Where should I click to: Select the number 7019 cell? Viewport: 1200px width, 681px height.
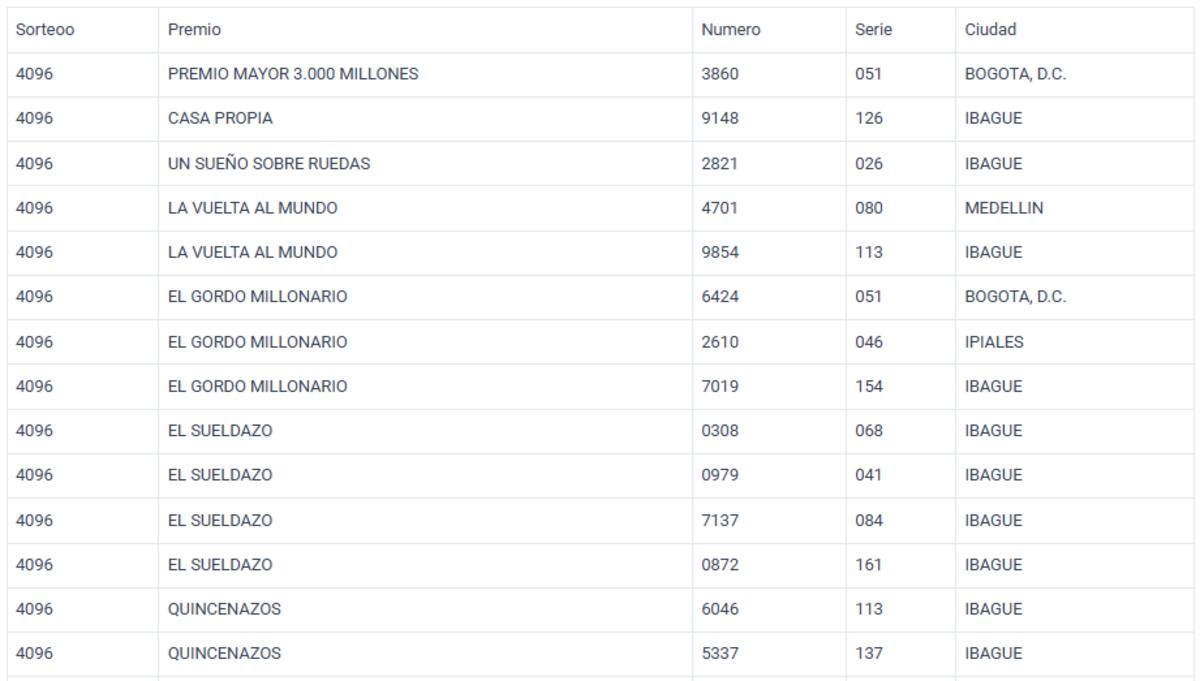(x=720, y=386)
